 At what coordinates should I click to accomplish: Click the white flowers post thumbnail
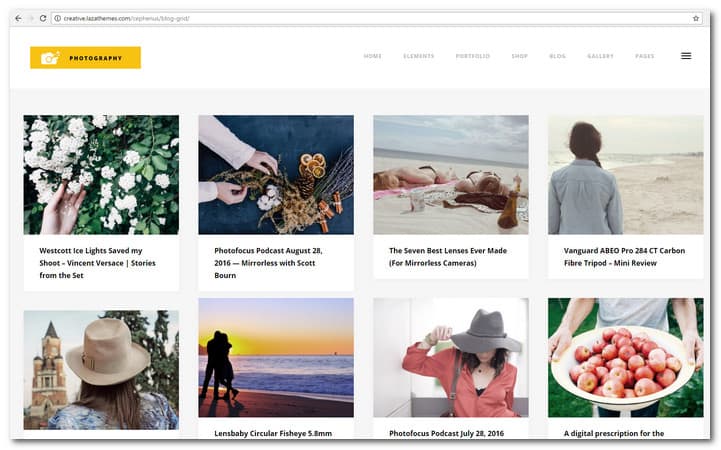[101, 174]
